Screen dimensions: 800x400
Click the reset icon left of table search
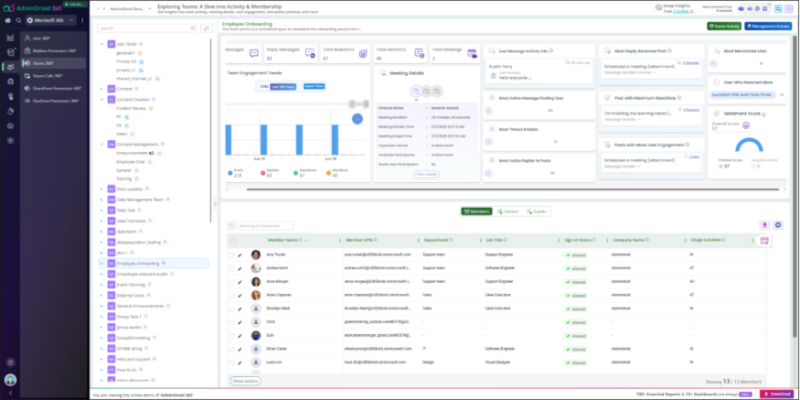click(x=231, y=225)
